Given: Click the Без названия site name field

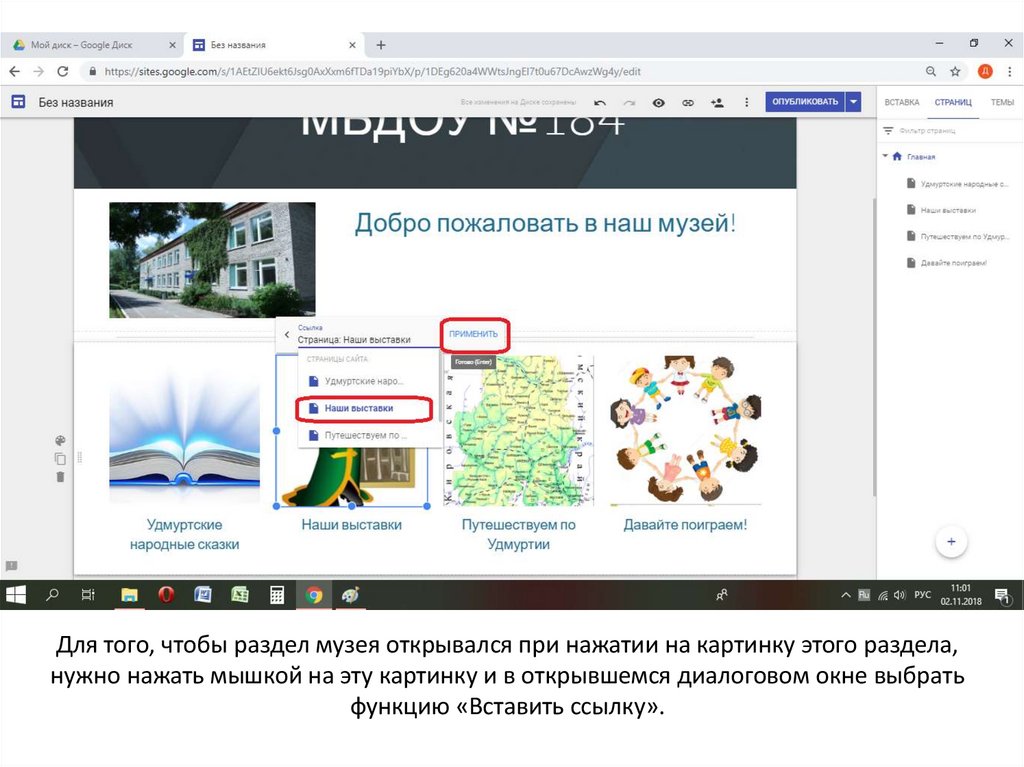Looking at the screenshot, I should [76, 103].
